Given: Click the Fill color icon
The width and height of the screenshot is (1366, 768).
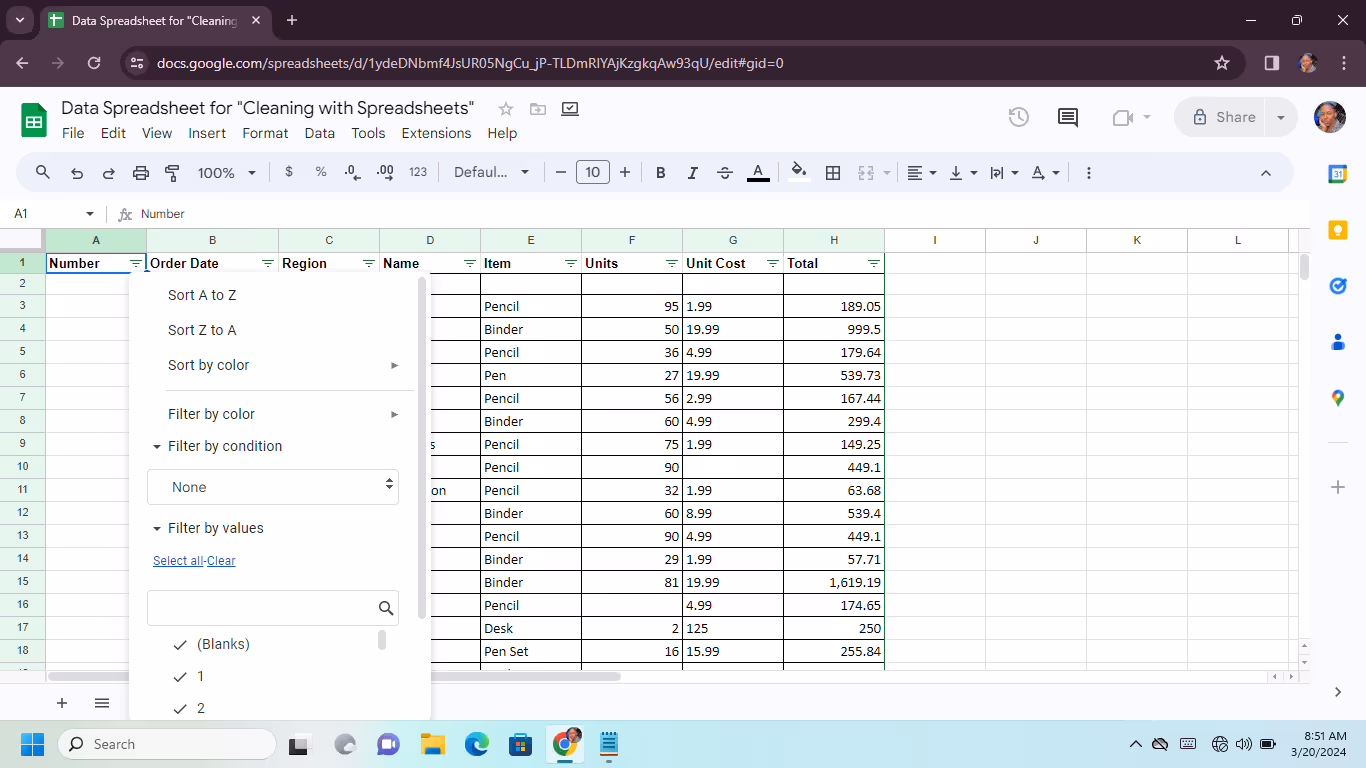Looking at the screenshot, I should coord(798,172).
